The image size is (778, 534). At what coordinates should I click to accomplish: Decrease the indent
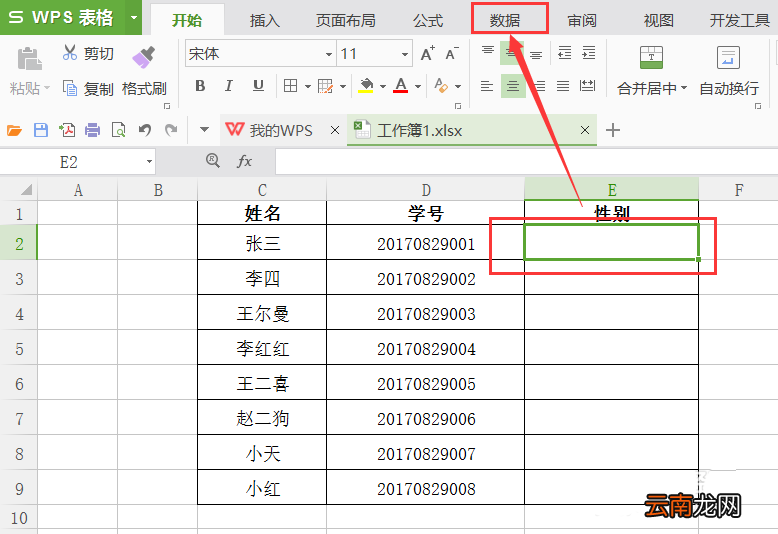point(565,53)
